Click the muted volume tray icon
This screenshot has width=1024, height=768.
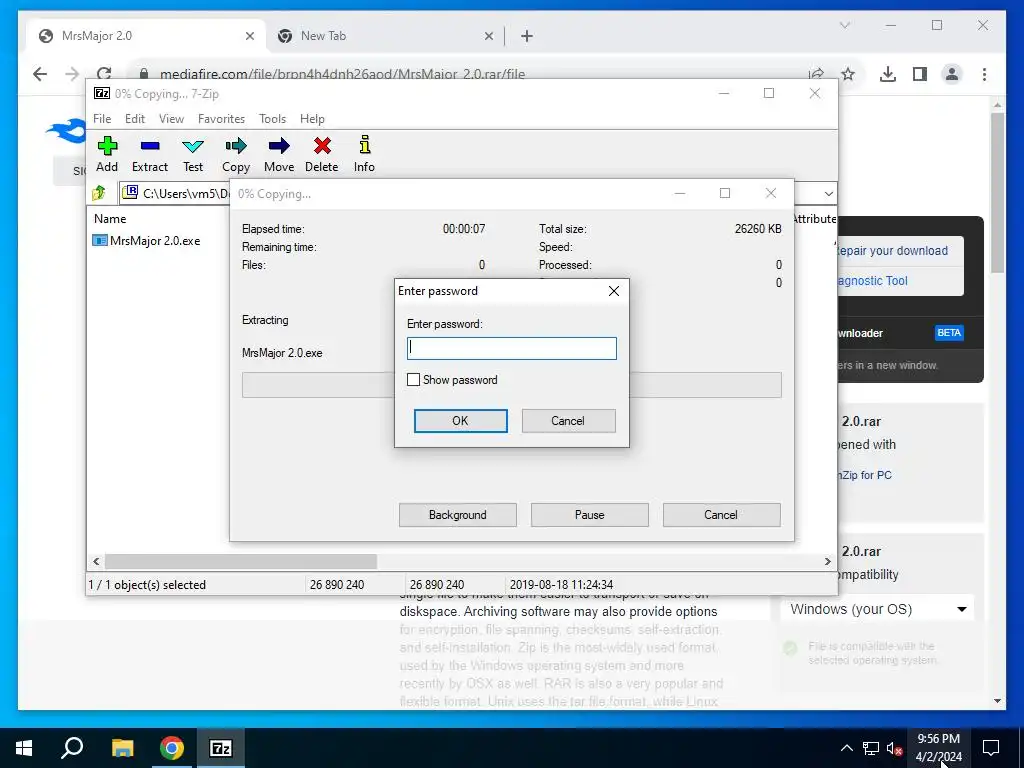(x=894, y=748)
